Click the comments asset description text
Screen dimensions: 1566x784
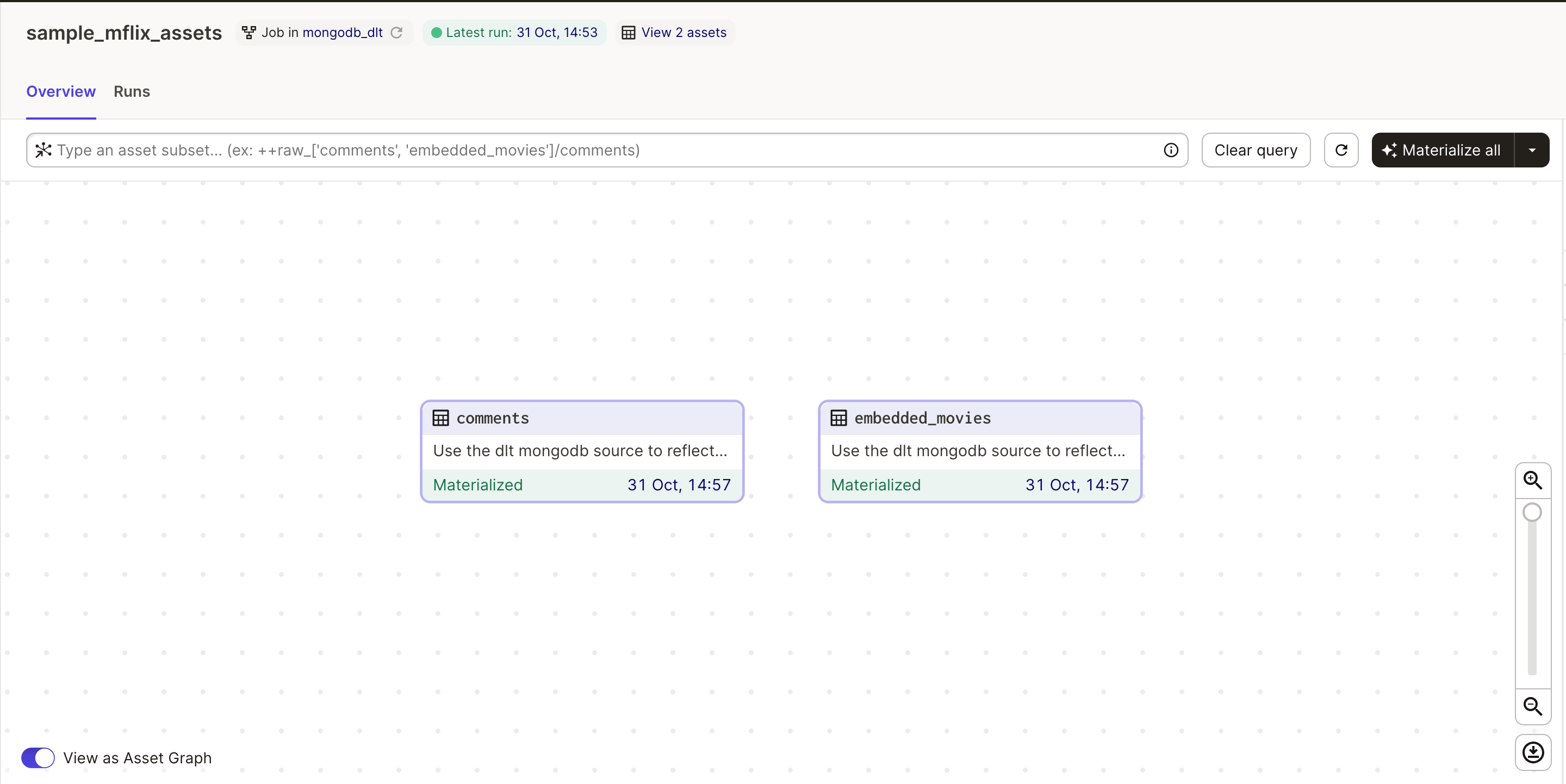click(x=580, y=451)
